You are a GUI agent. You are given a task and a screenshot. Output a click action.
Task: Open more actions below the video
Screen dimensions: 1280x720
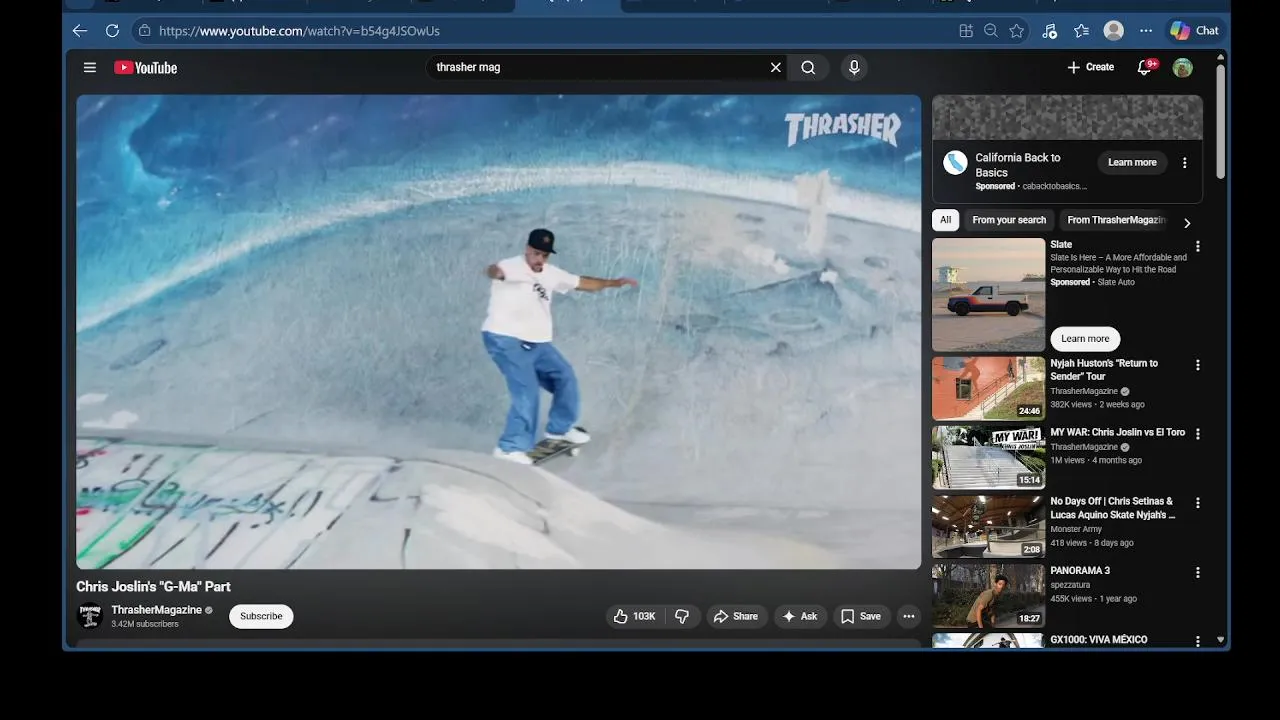click(908, 616)
